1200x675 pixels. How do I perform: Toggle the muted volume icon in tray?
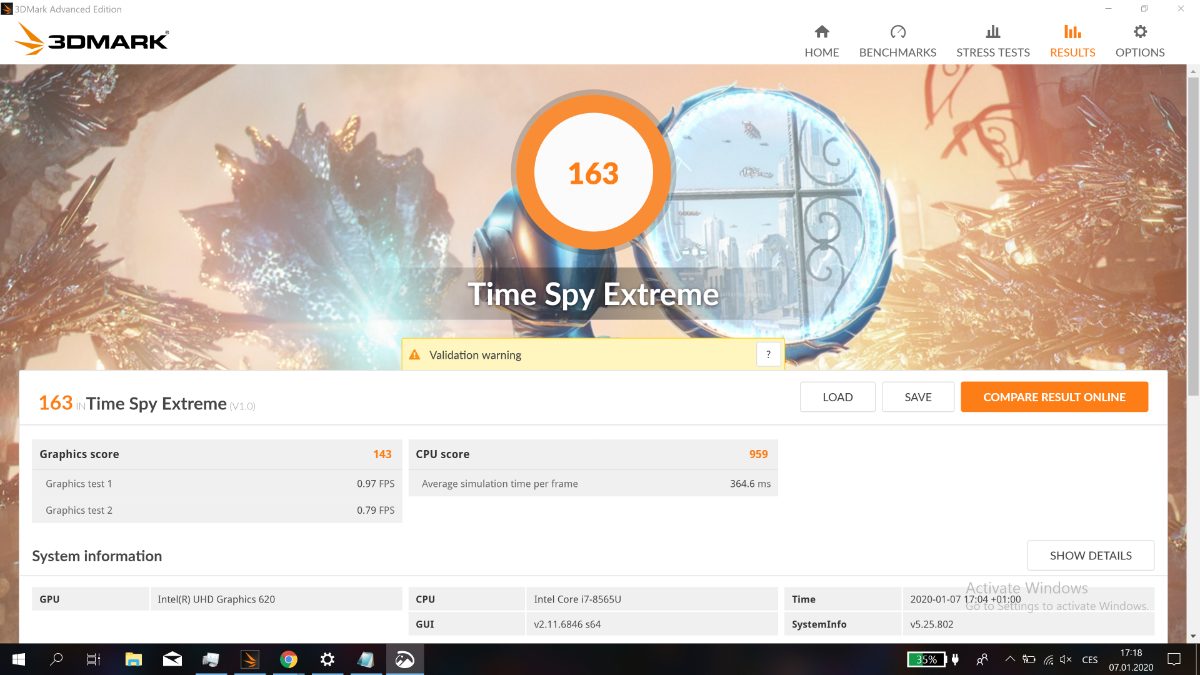click(1066, 659)
